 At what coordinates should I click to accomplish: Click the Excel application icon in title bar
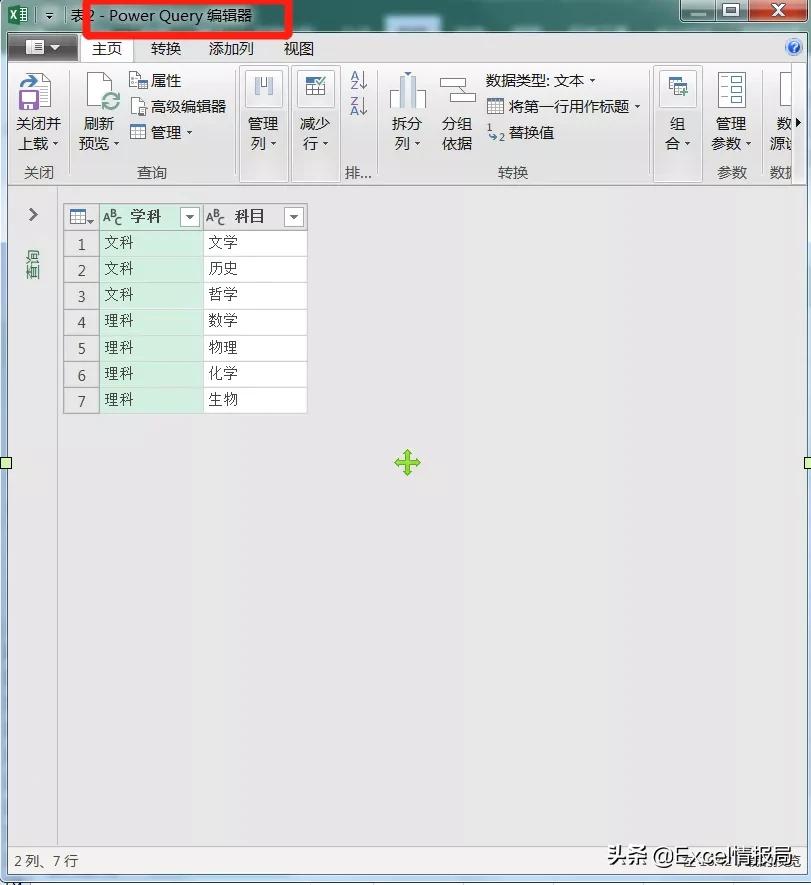[x=18, y=15]
